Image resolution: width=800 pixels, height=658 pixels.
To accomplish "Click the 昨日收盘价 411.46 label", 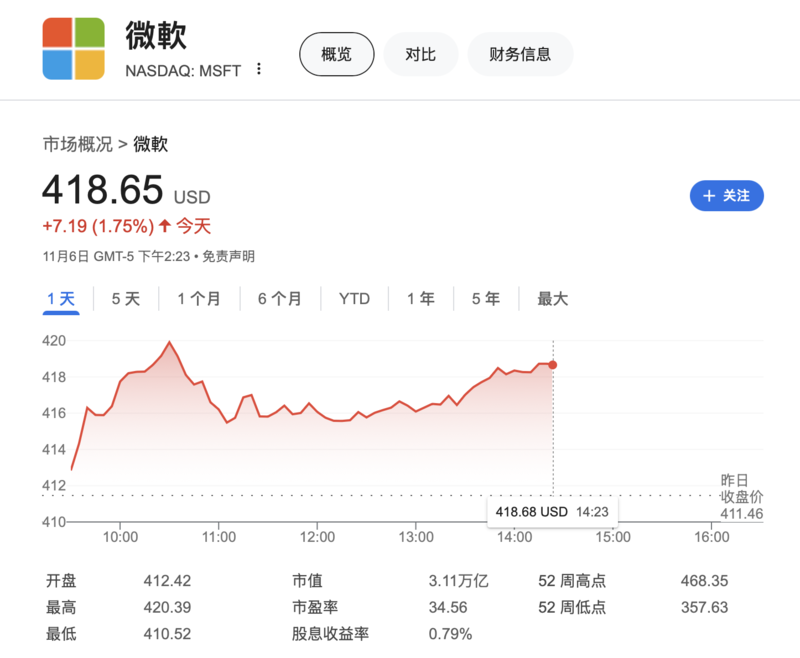I will [x=741, y=497].
